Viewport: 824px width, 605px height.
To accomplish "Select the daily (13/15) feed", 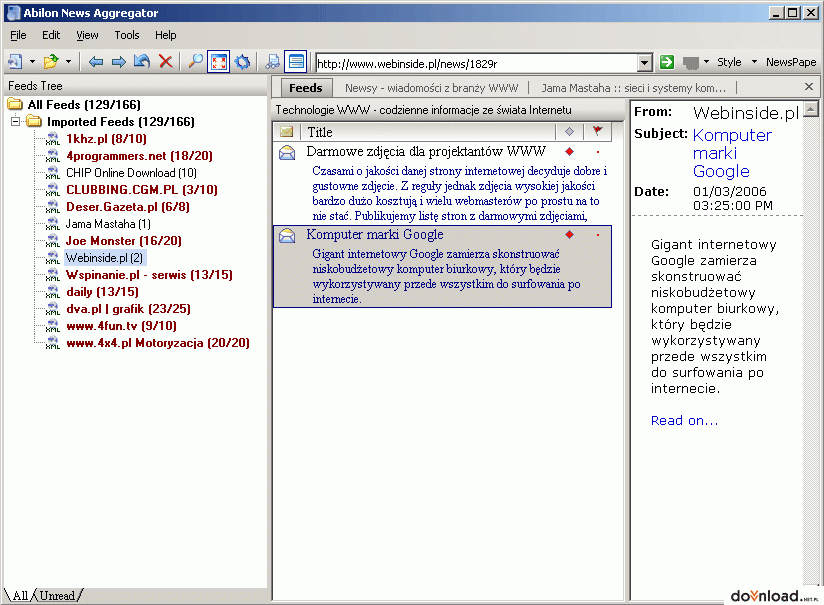I will (x=102, y=292).
